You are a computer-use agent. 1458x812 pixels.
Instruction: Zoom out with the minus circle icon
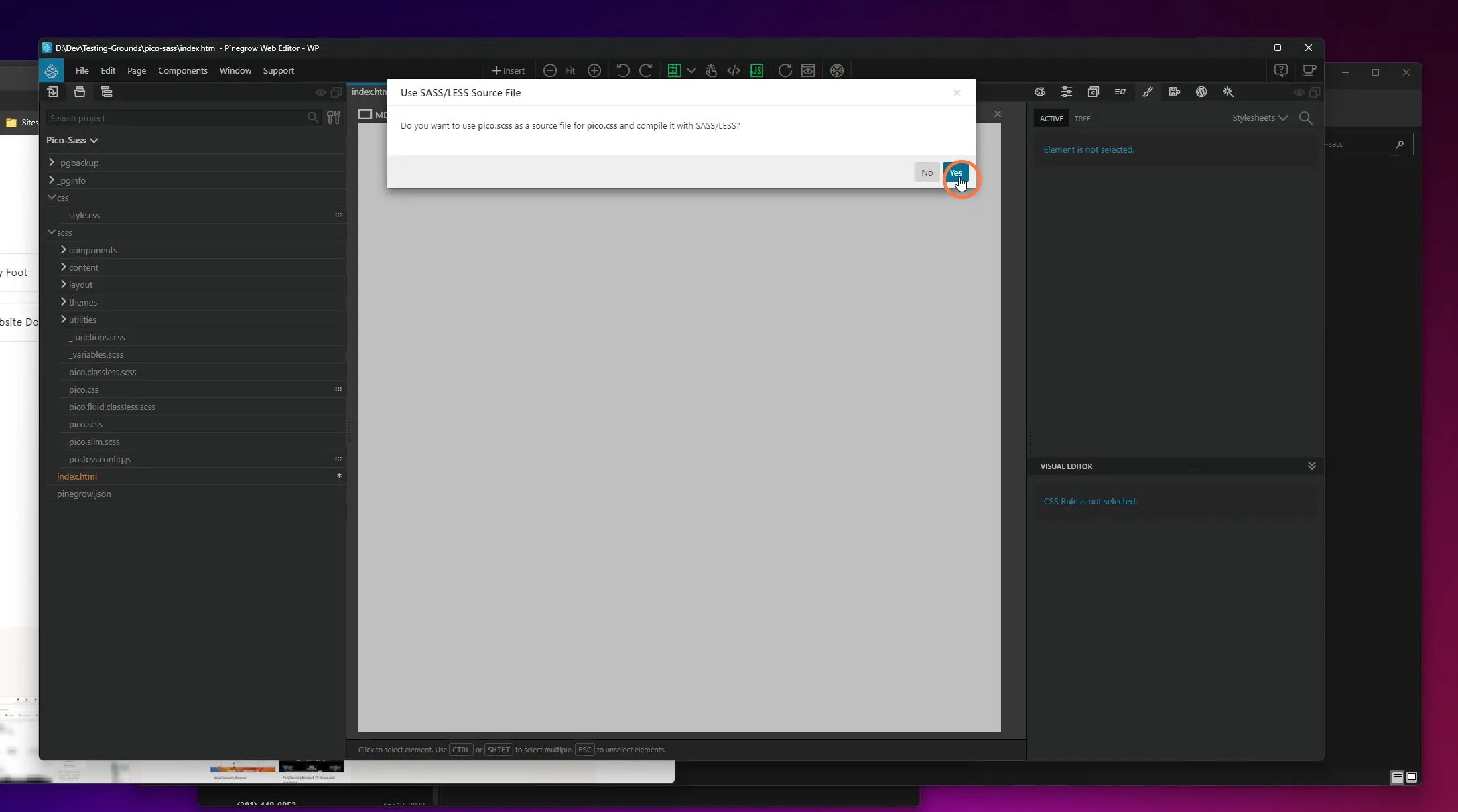[550, 70]
